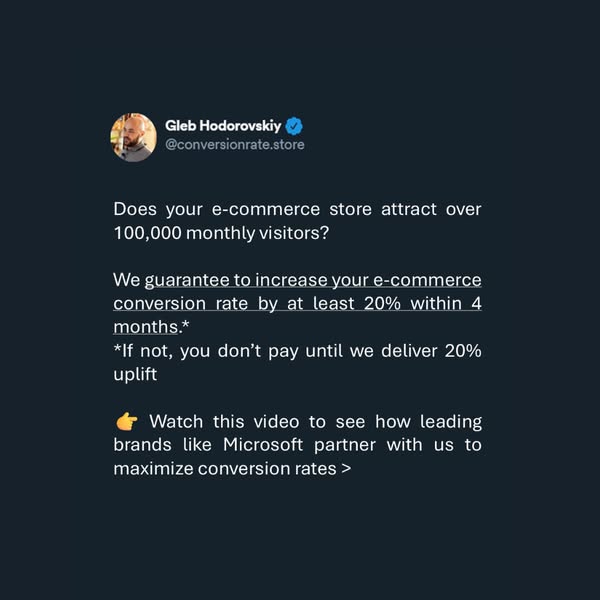
Task: Open the @conversionrate.store handle
Action: 235,145
